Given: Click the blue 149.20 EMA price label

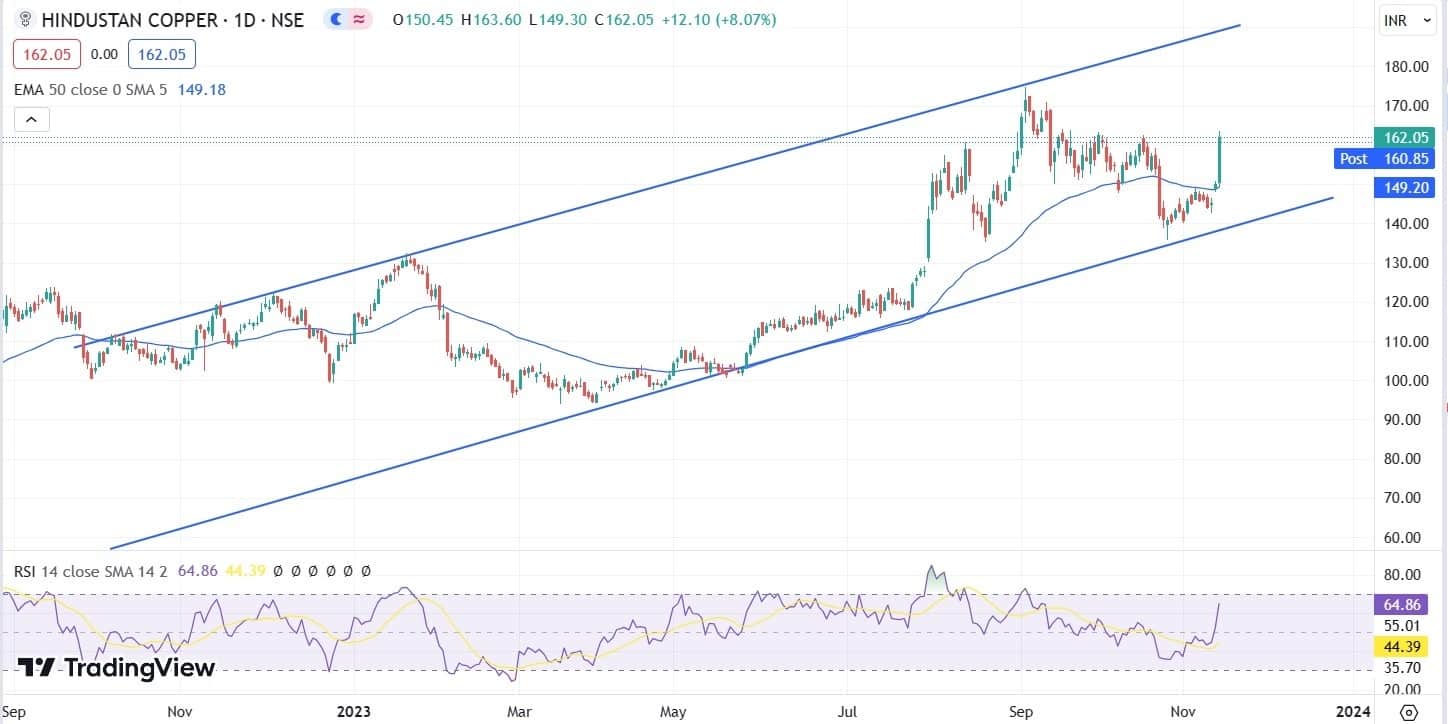Looking at the screenshot, I should (1405, 187).
